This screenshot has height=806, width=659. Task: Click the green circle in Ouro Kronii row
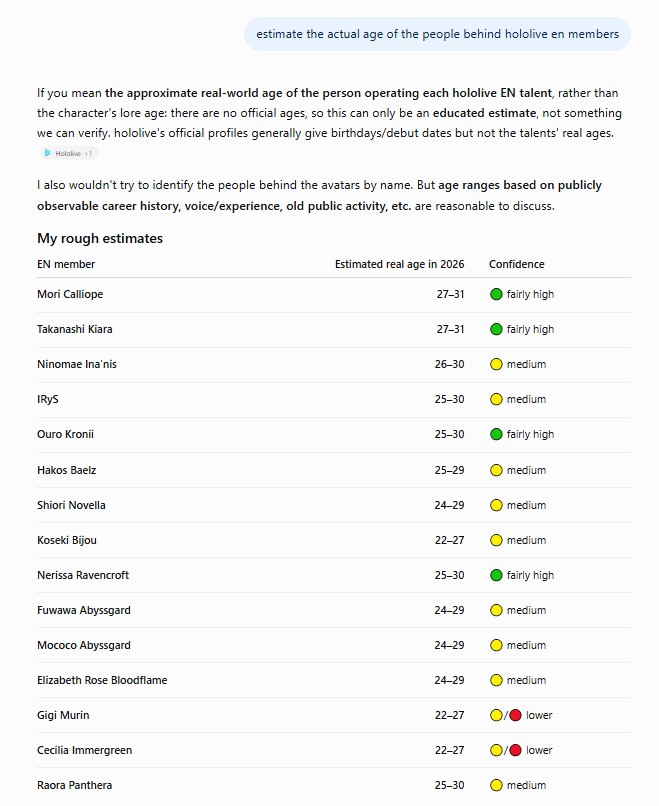click(x=496, y=434)
